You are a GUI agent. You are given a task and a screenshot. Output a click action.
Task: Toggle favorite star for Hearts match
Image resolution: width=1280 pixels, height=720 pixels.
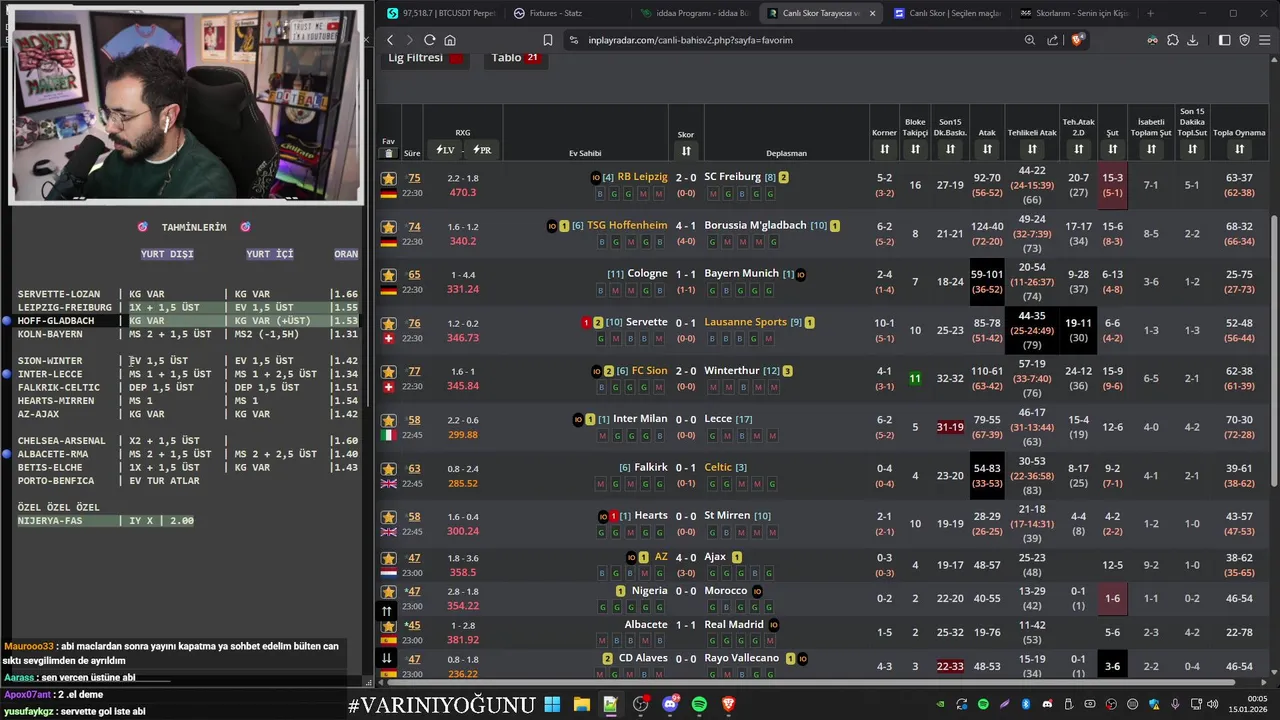(389, 517)
